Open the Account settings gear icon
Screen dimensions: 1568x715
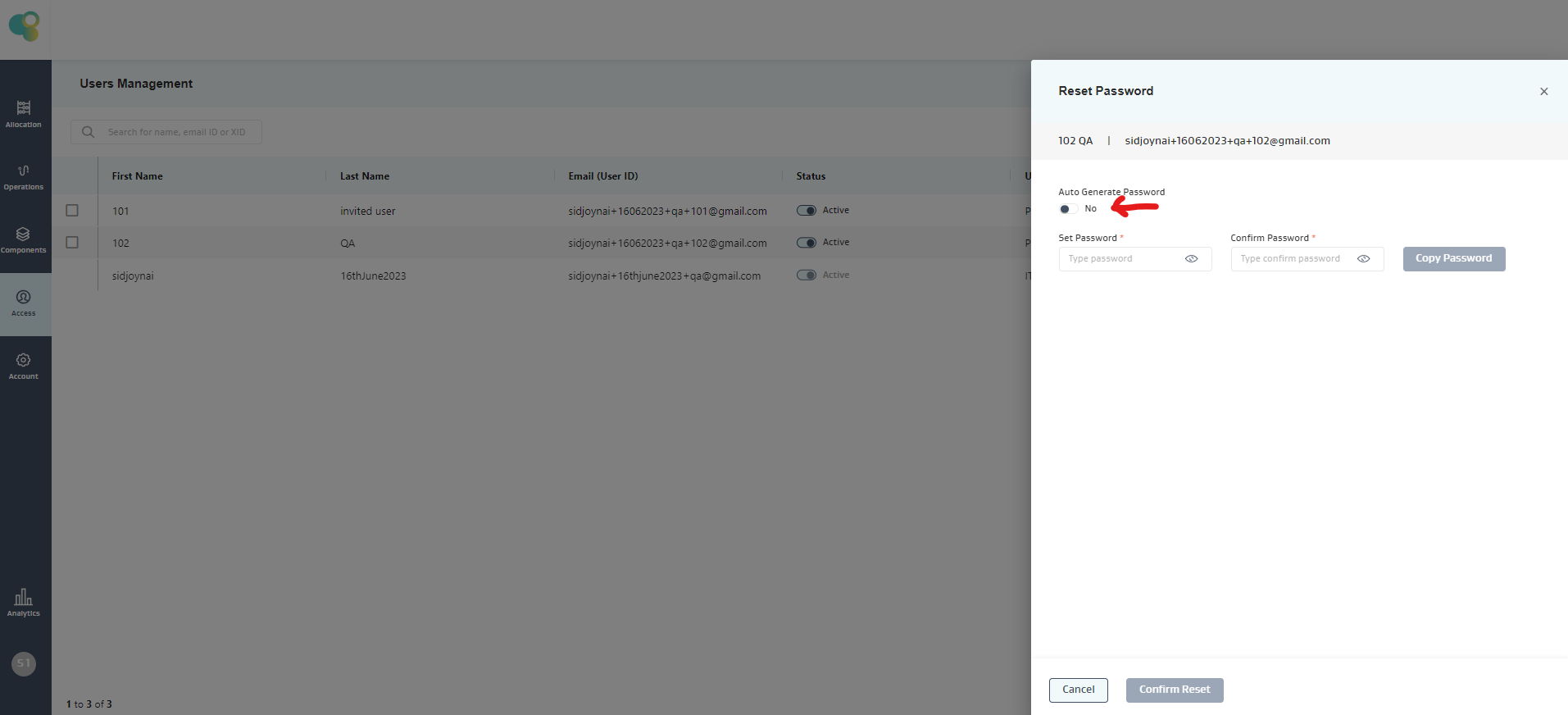(x=24, y=361)
